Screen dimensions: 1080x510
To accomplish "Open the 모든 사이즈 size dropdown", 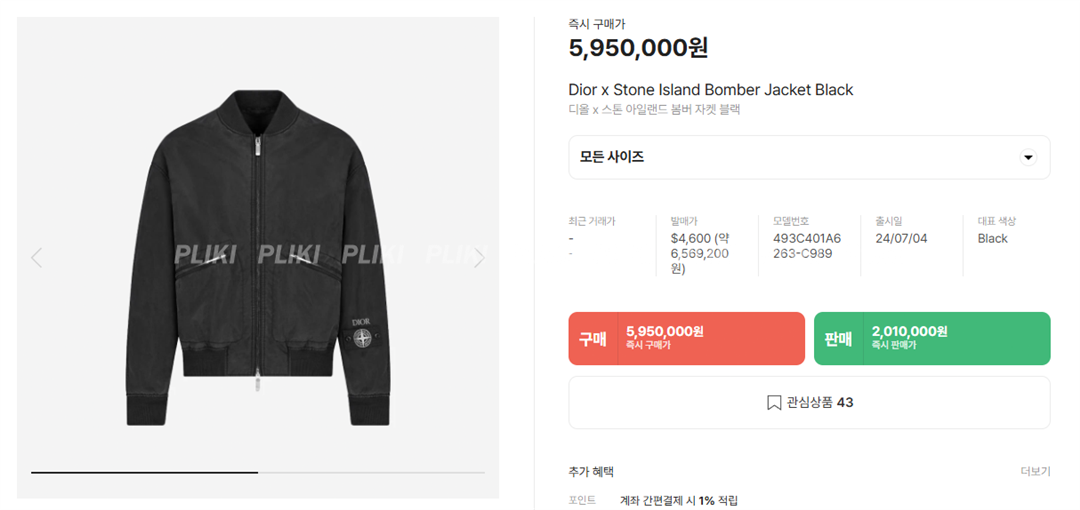I will coord(808,158).
